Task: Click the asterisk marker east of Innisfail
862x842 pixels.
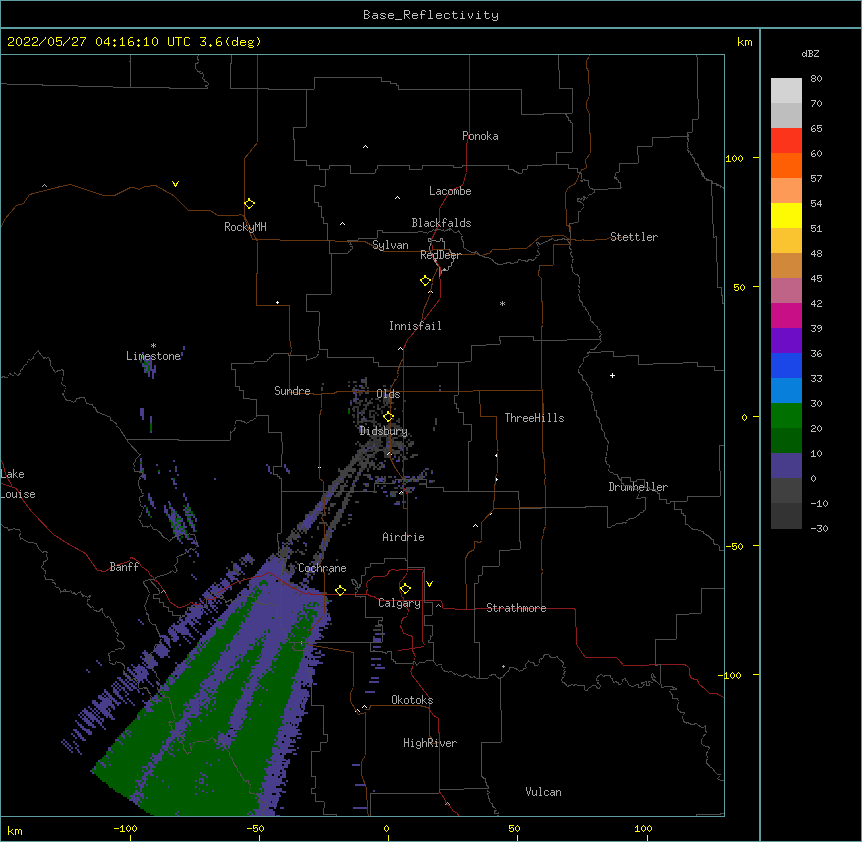Action: [502, 303]
